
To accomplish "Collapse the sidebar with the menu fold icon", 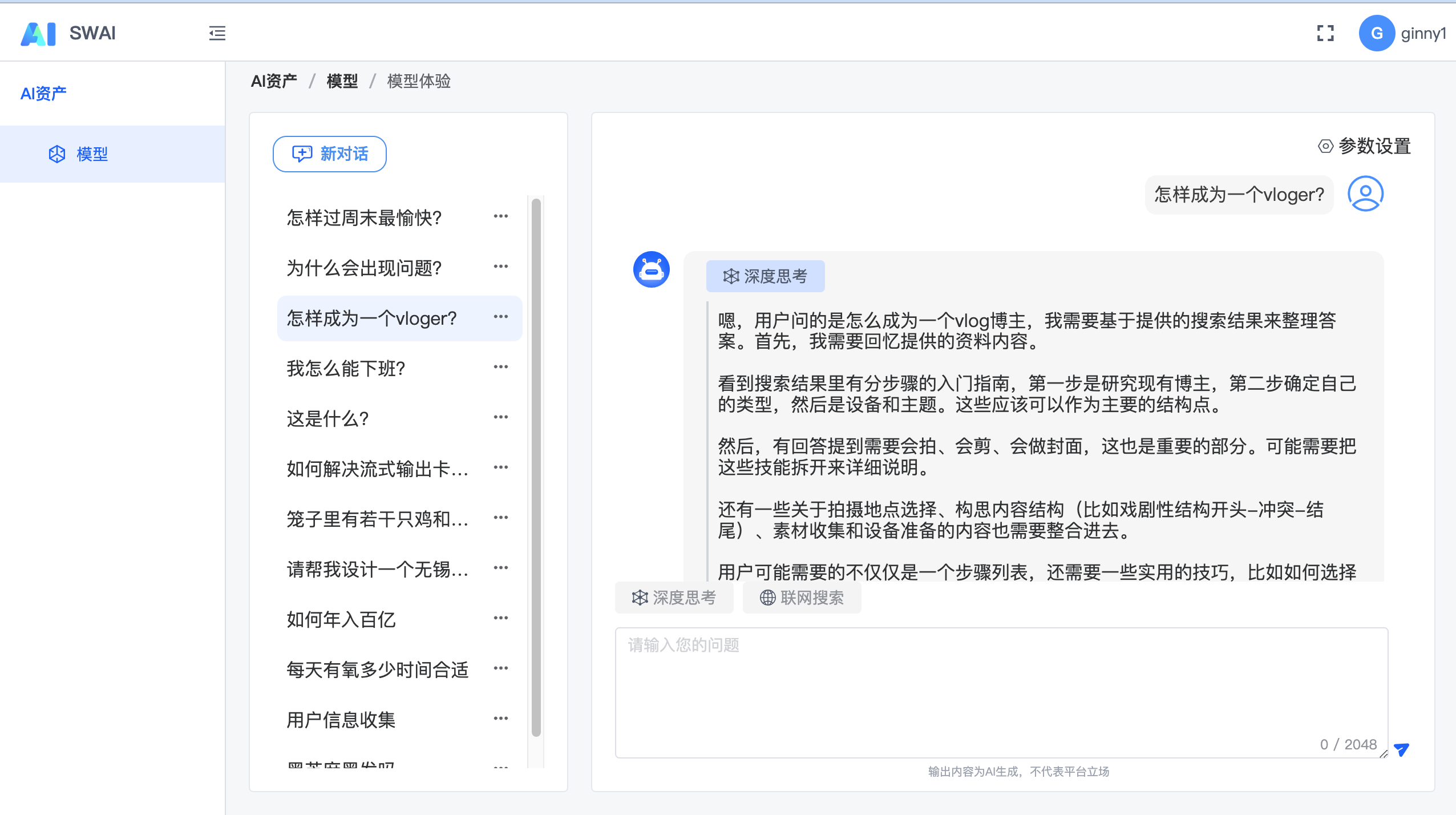I will [217, 33].
